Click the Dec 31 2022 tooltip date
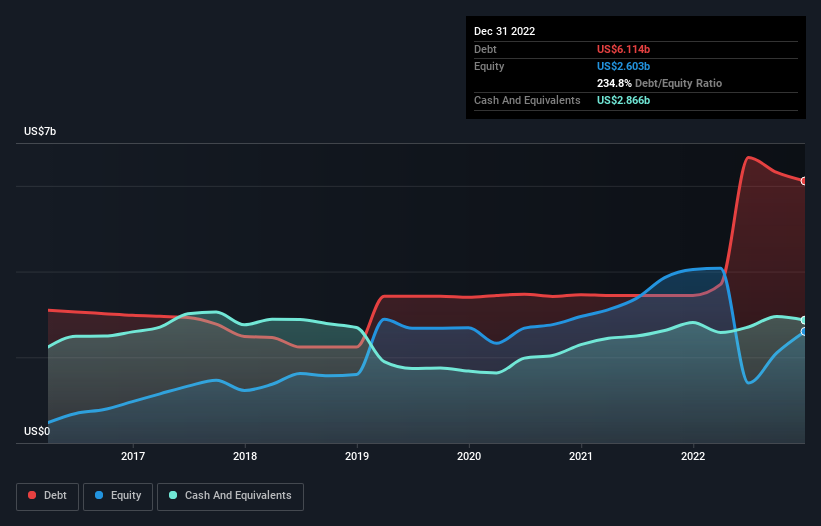Image resolution: width=821 pixels, height=526 pixels. tap(505, 31)
